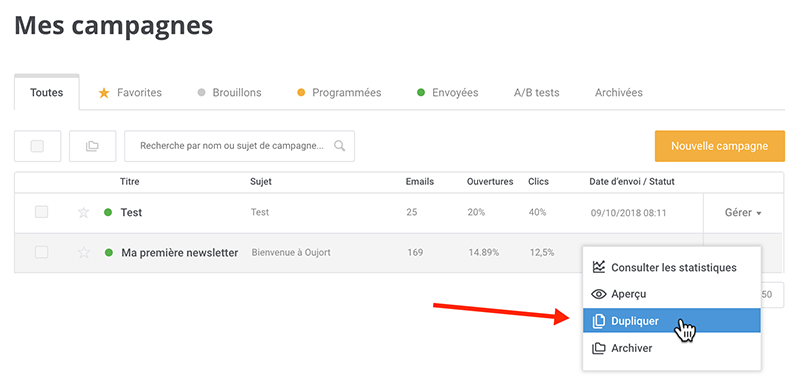800x386 pixels.
Task: Click the Nouvelle campagne button
Action: click(x=719, y=146)
